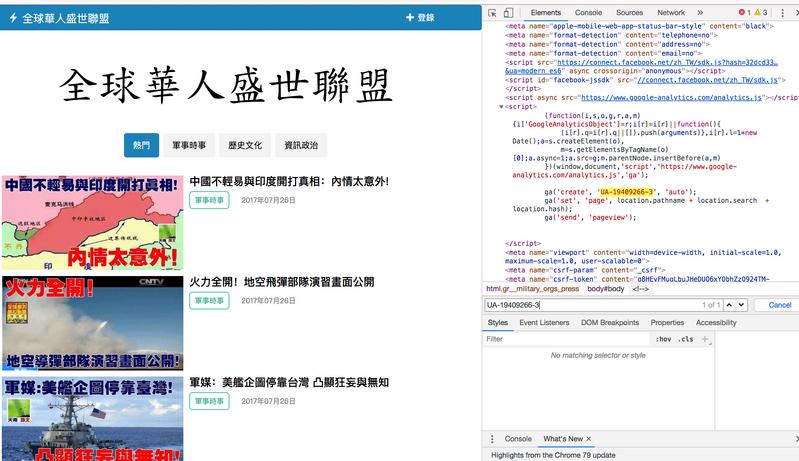799x461 pixels.
Task: Open the Elements tab
Action: [x=545, y=13]
